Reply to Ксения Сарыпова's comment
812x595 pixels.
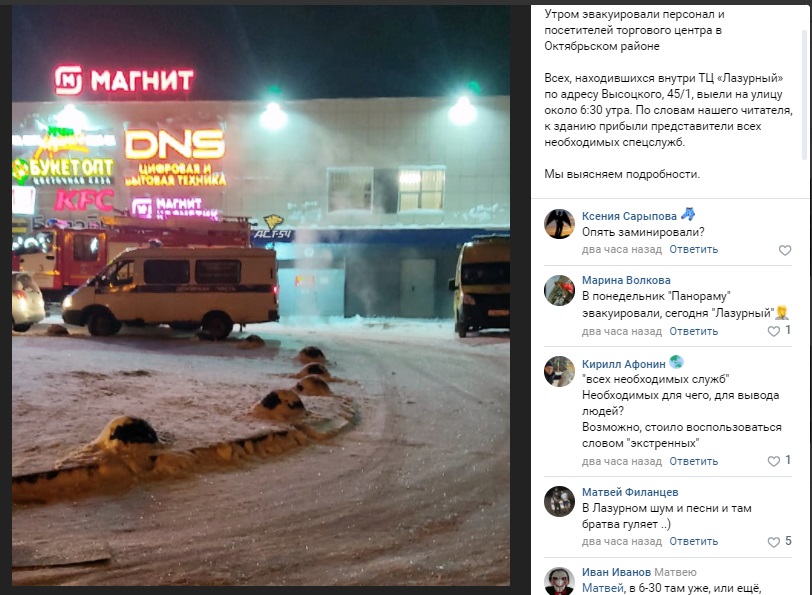coord(693,249)
